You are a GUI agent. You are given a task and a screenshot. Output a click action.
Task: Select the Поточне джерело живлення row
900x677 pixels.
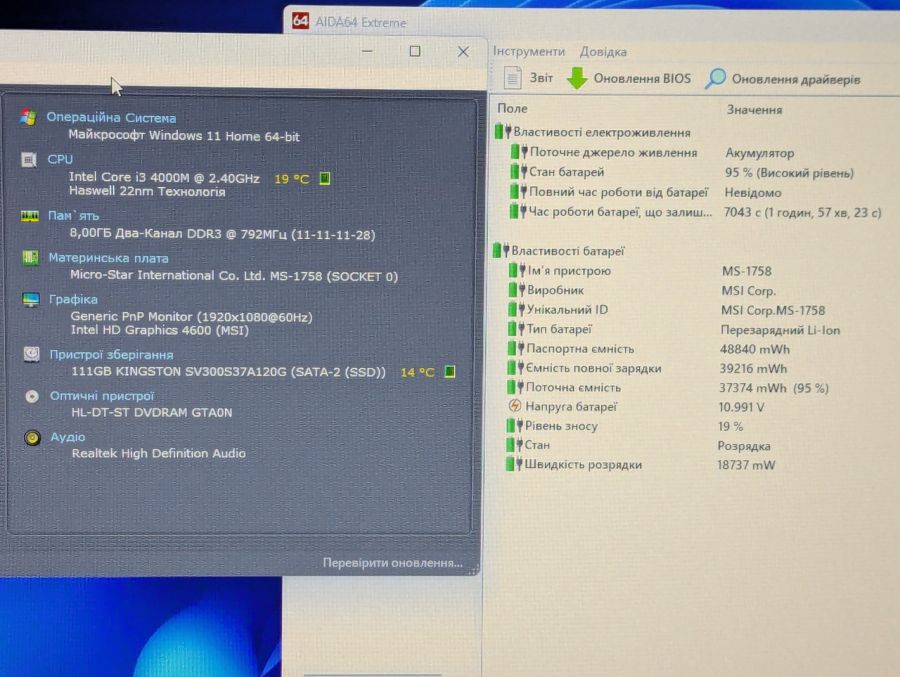651,153
